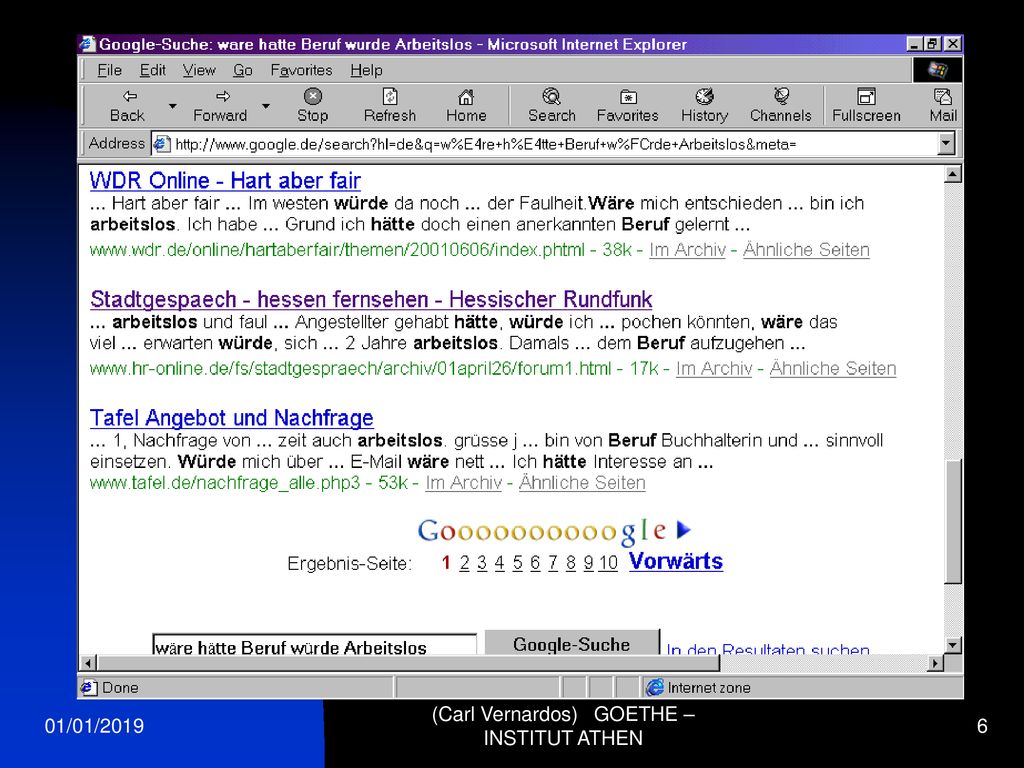Go to results page 9
This screenshot has height=768, width=1024.
588,563
